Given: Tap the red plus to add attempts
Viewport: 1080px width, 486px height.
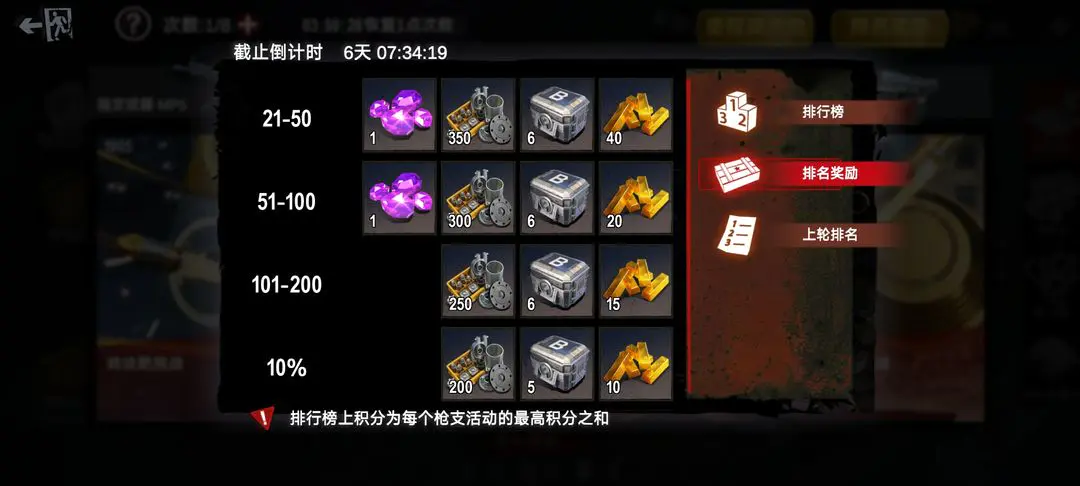Looking at the screenshot, I should 247,25.
